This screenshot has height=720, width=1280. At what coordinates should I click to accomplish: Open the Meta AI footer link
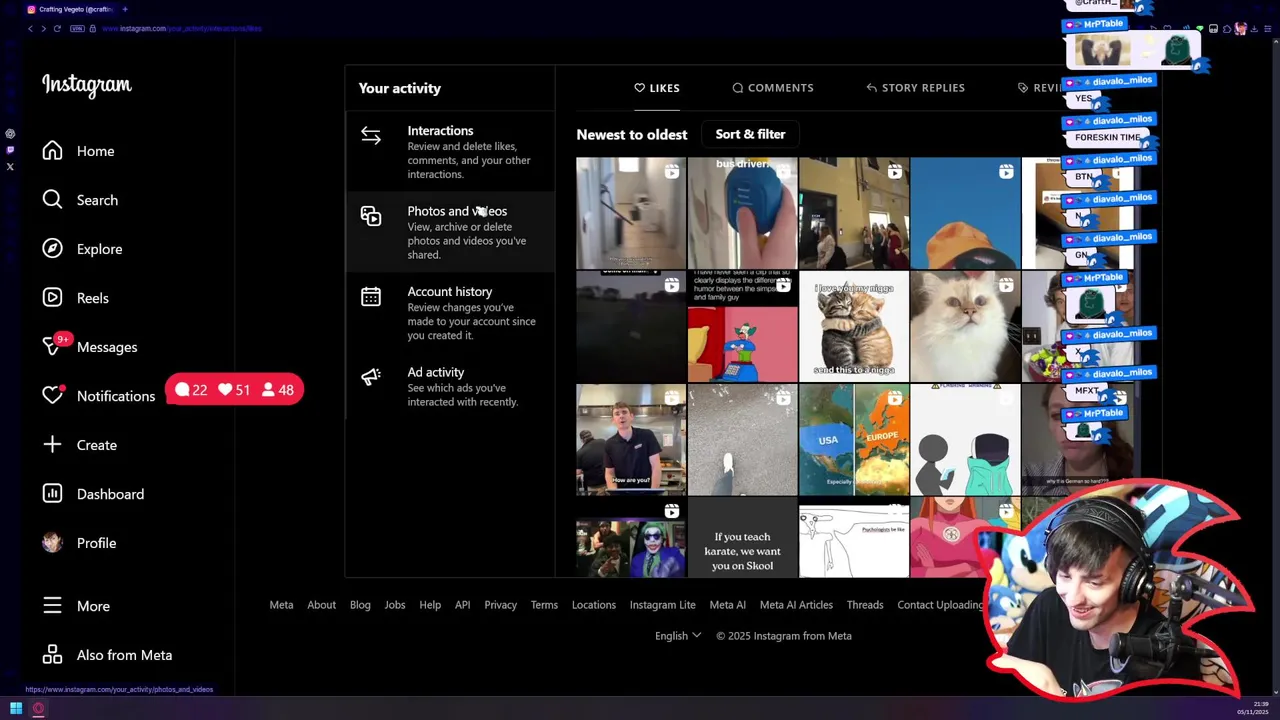pyautogui.click(x=728, y=605)
